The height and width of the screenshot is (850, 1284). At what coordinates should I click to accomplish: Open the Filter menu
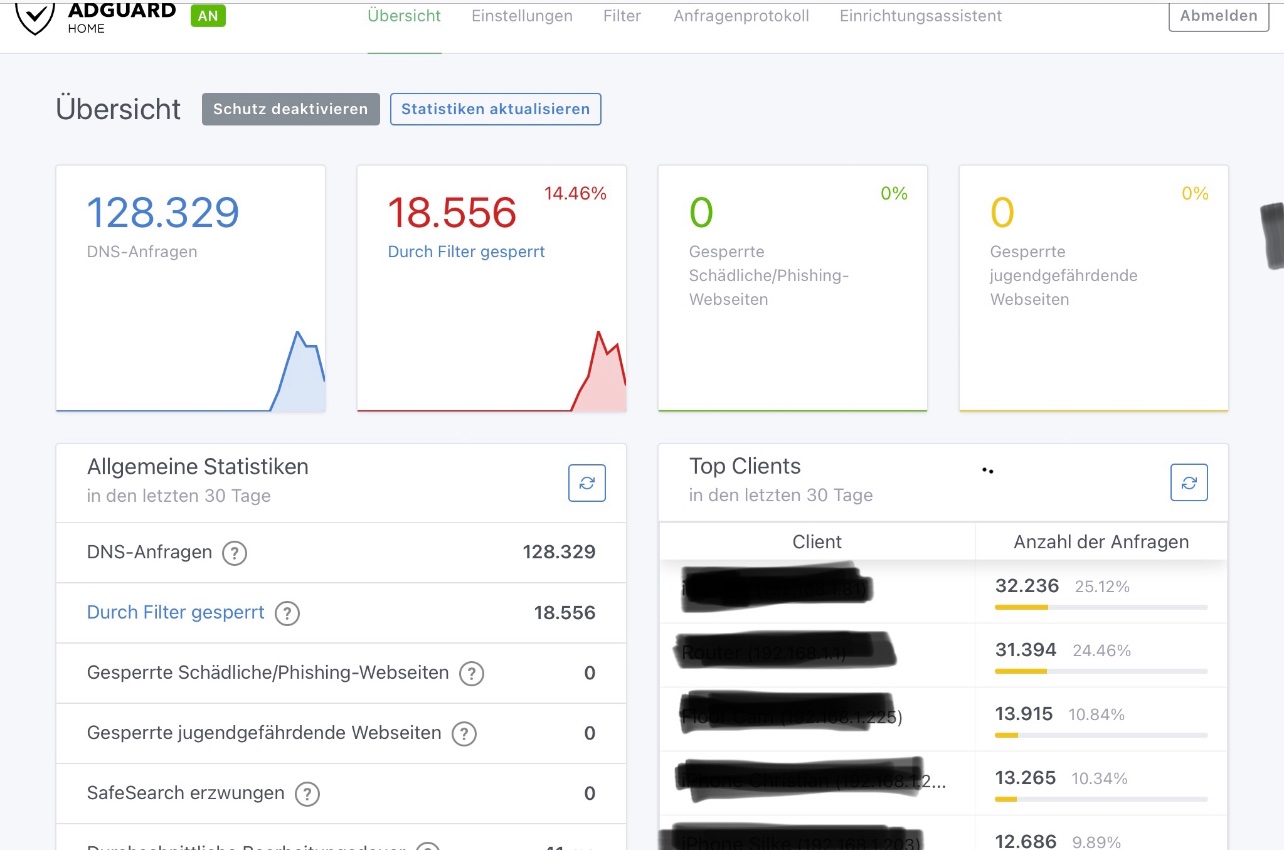[622, 16]
